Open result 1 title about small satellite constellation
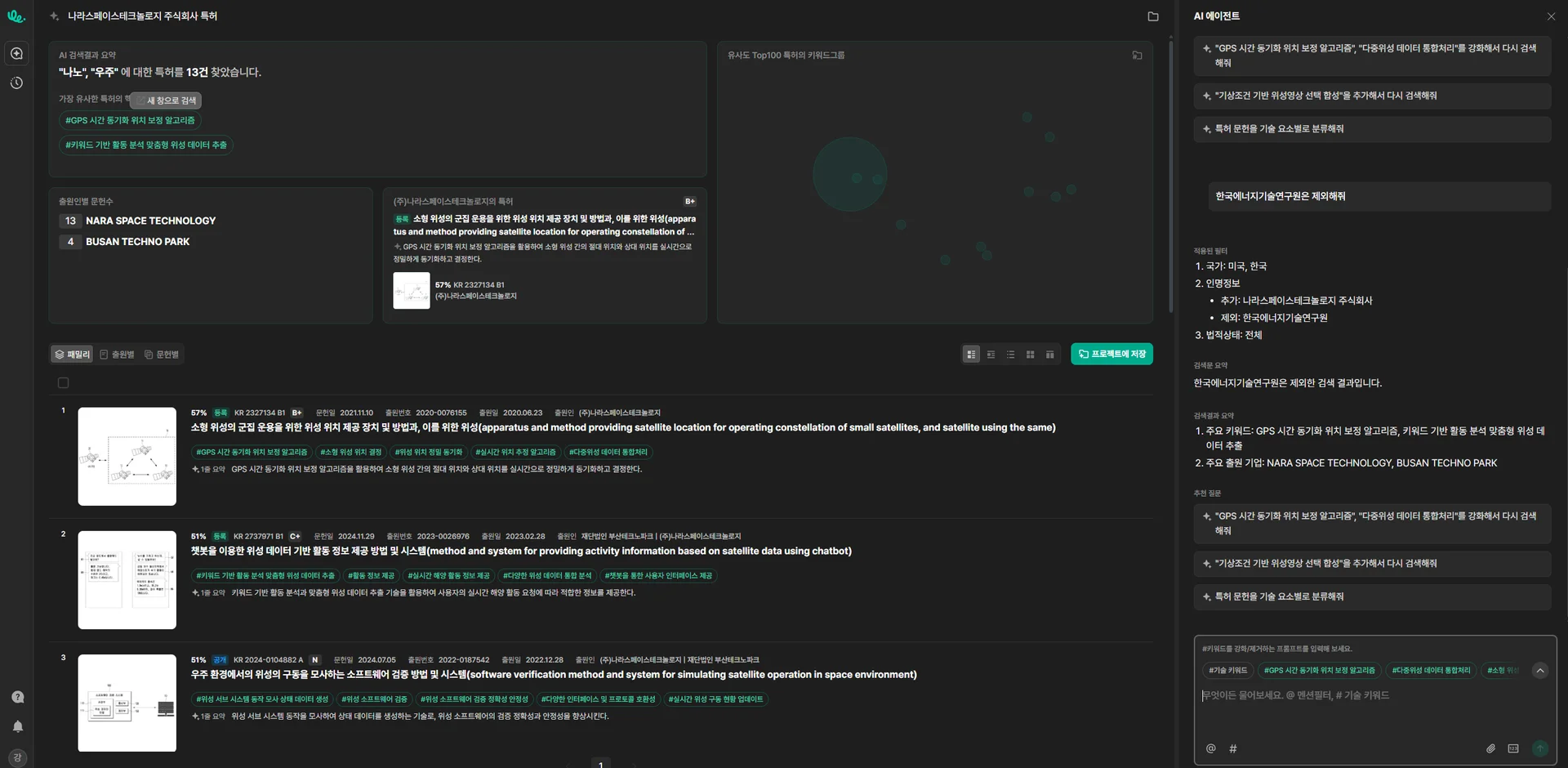The image size is (1568, 768). (x=623, y=427)
